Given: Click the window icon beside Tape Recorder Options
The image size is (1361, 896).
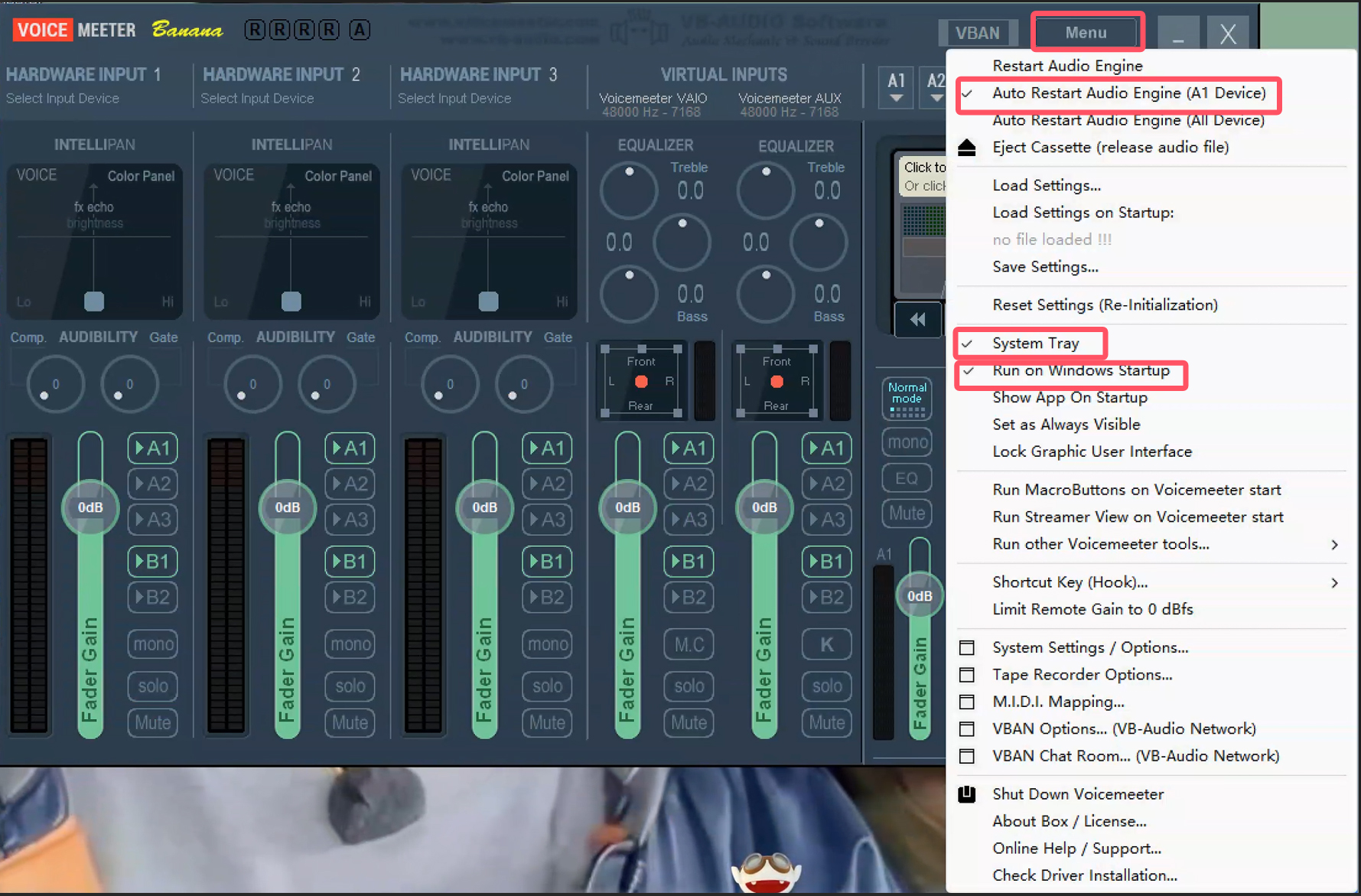Looking at the screenshot, I should point(967,675).
